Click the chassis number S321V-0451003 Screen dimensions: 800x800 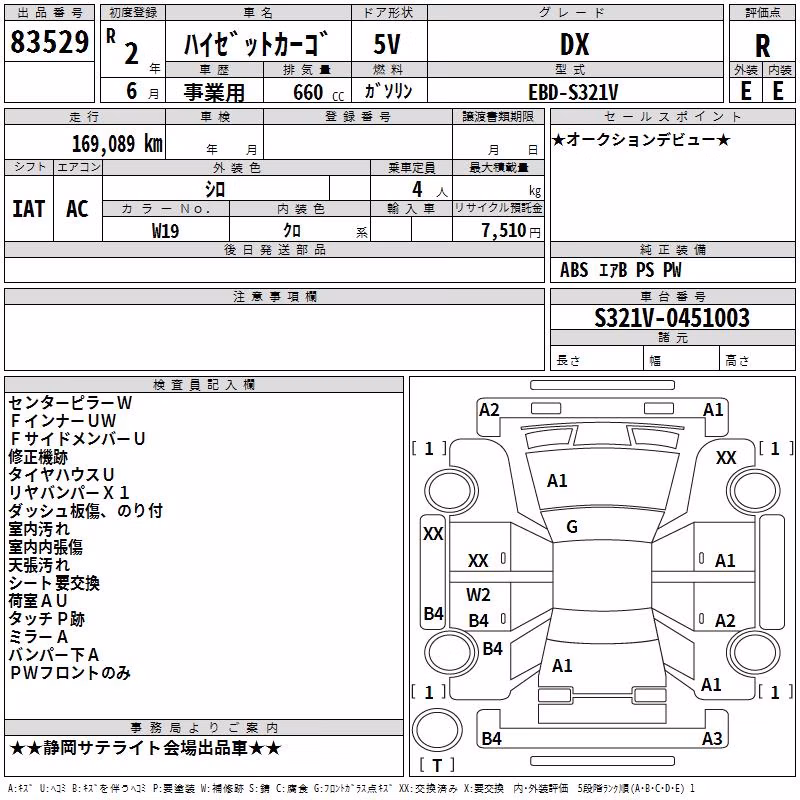[x=672, y=318]
